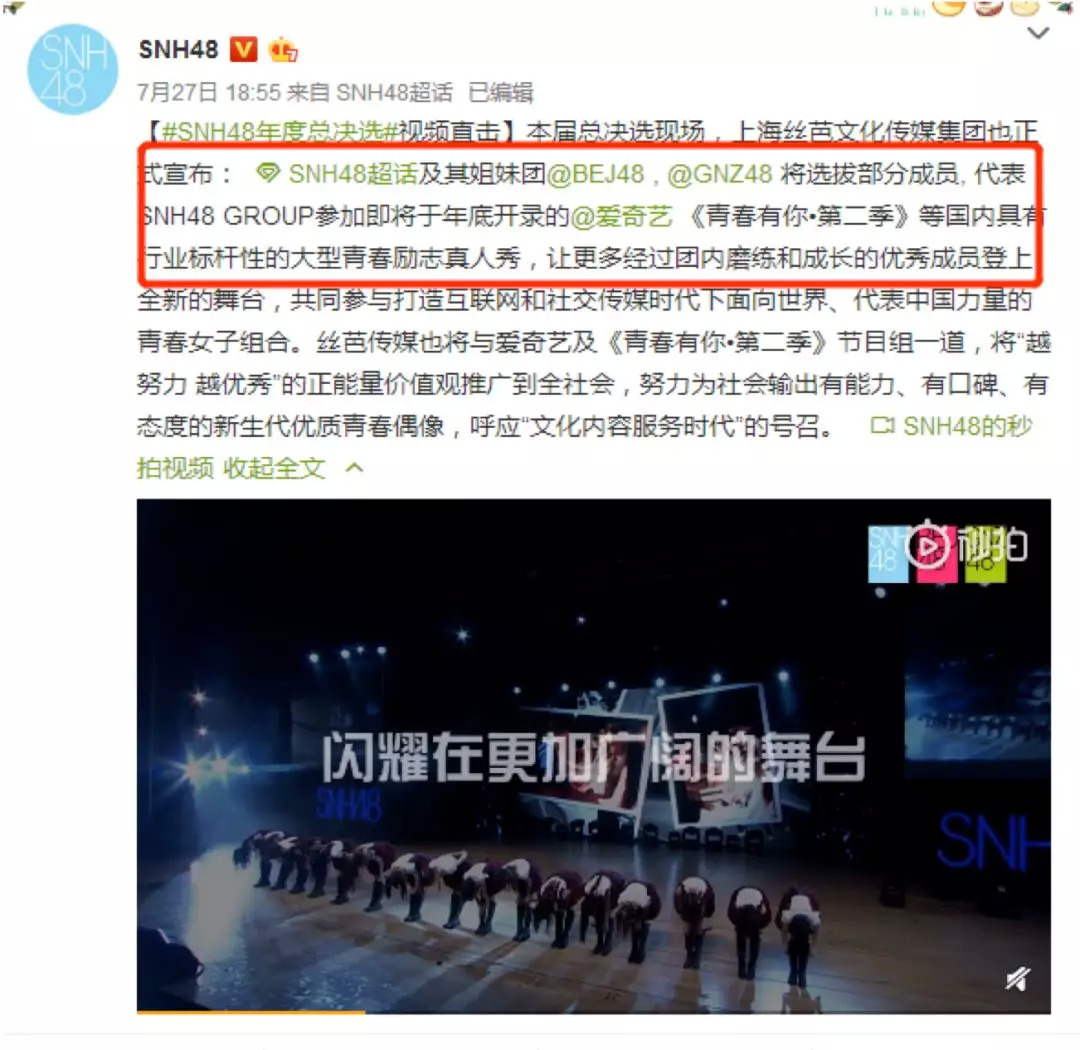Click the crown membership badge icon
Viewport: 1080px width, 1050px height.
click(x=283, y=50)
